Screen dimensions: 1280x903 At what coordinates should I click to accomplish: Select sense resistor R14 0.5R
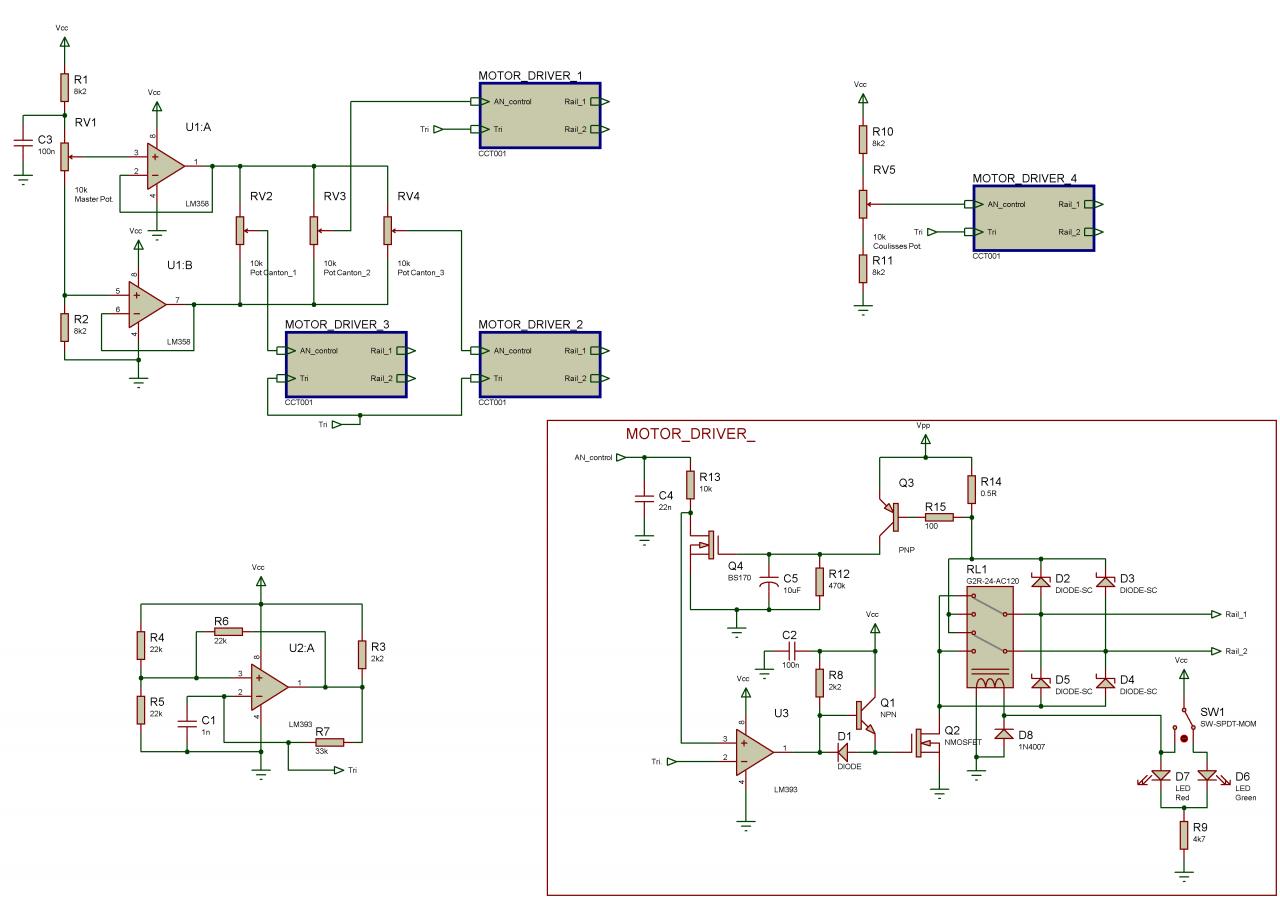pyautogui.click(x=971, y=488)
